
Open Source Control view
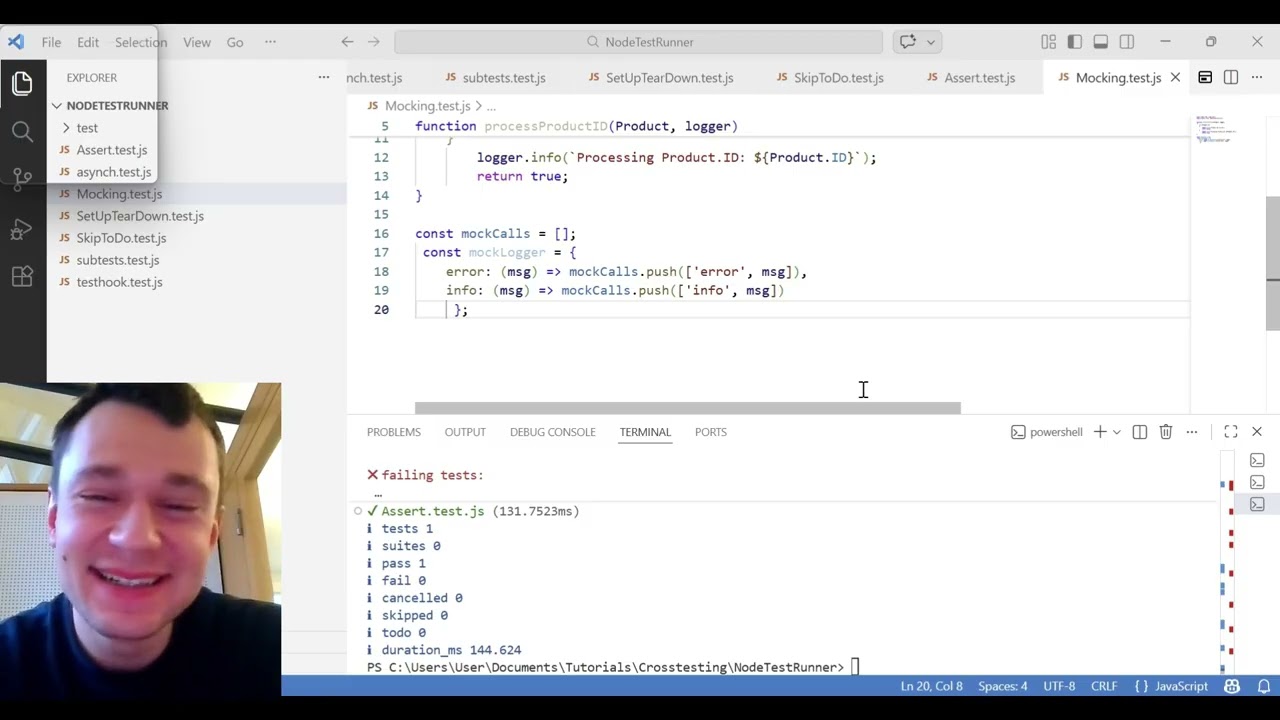pos(22,180)
